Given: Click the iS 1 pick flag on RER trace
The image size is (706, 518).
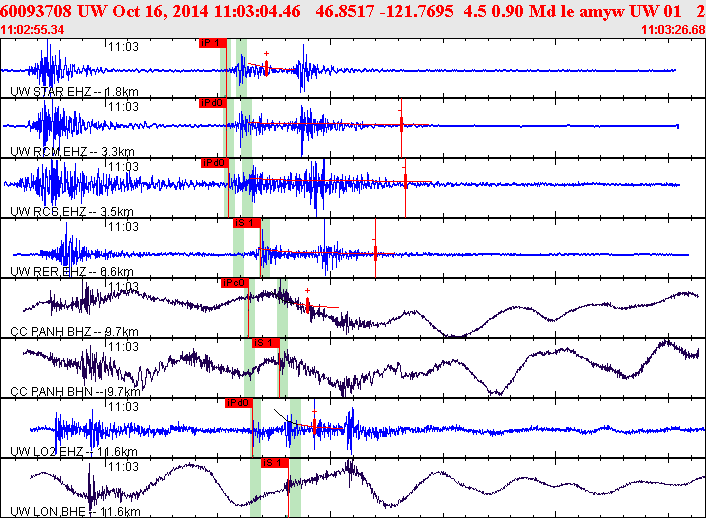Looking at the screenshot, I should (x=246, y=223).
